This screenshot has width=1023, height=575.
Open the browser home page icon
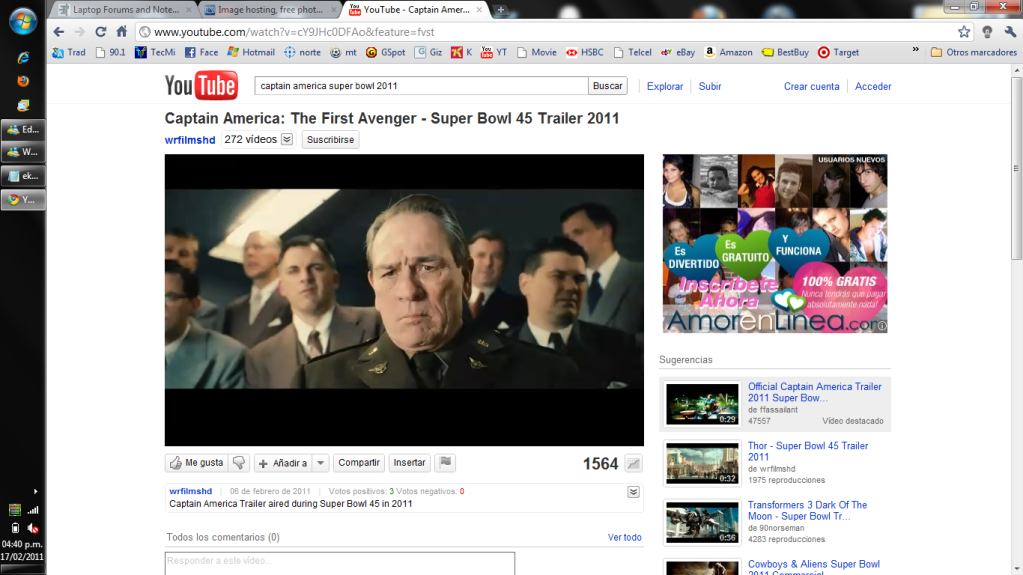[121, 31]
